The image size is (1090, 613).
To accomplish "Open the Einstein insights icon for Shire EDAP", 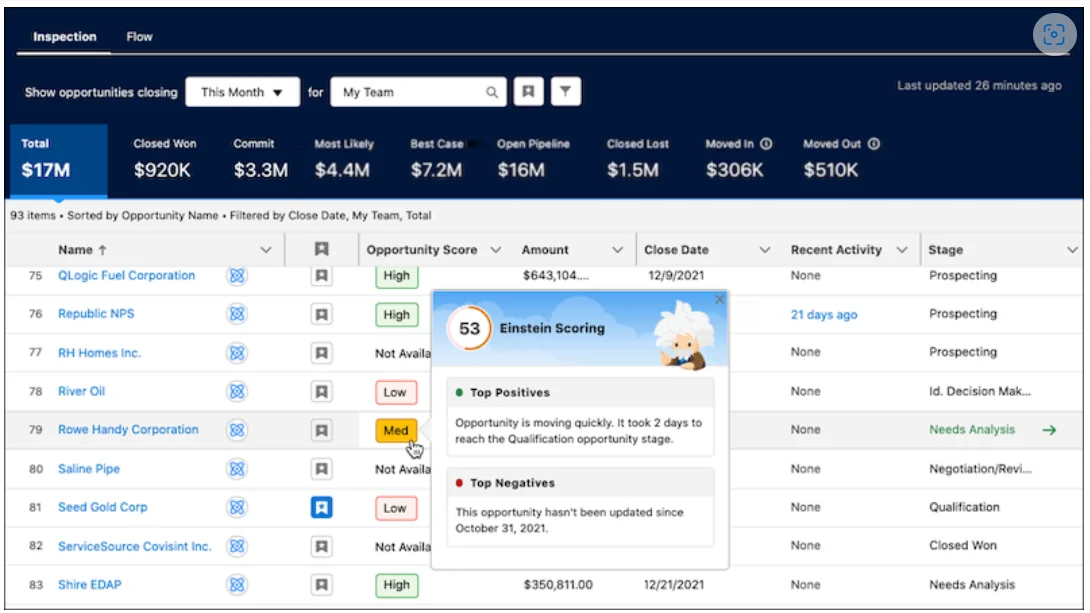I will pyautogui.click(x=237, y=585).
